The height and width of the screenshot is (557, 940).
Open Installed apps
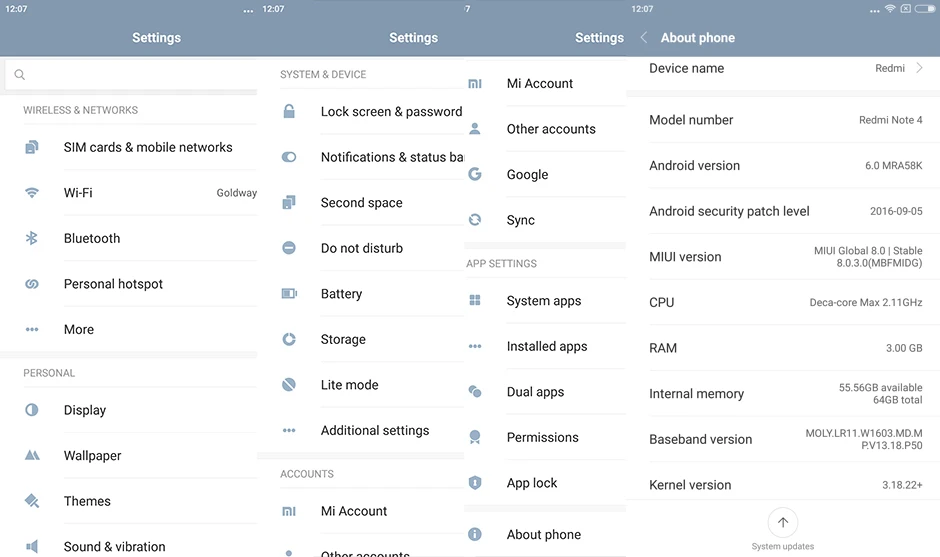click(x=546, y=346)
